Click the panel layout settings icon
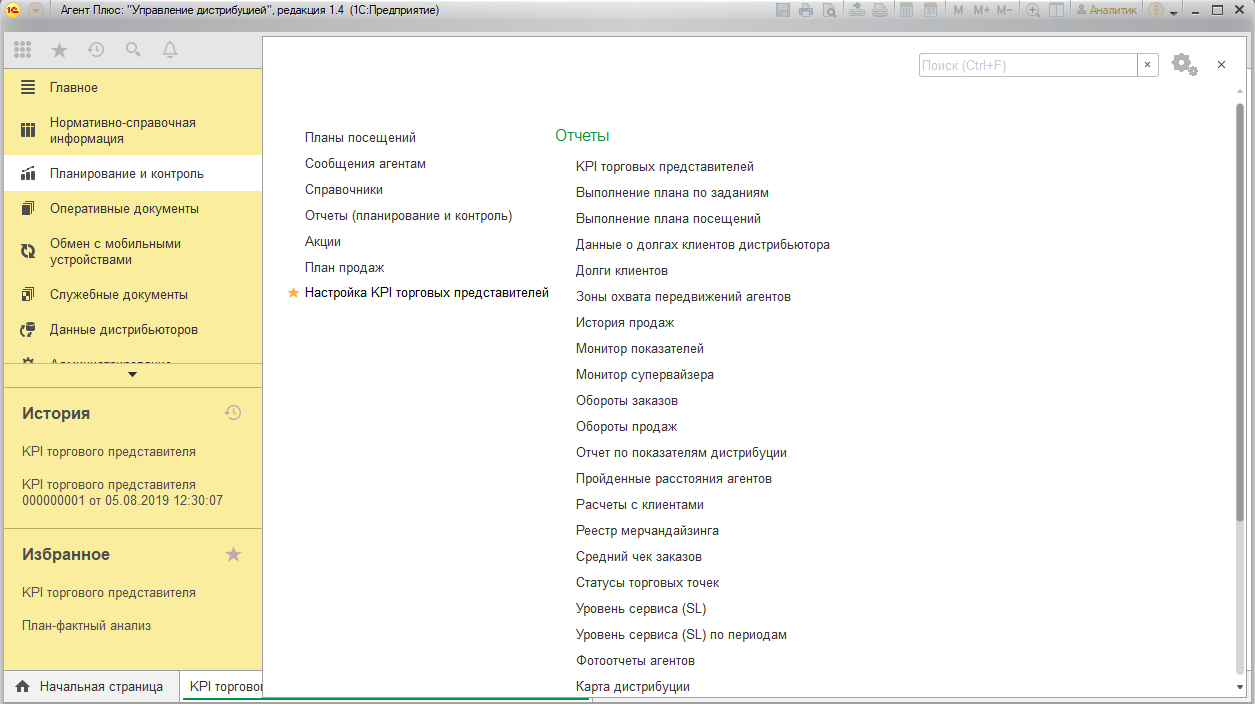Image resolution: width=1255 pixels, height=706 pixels. pos(1056,10)
